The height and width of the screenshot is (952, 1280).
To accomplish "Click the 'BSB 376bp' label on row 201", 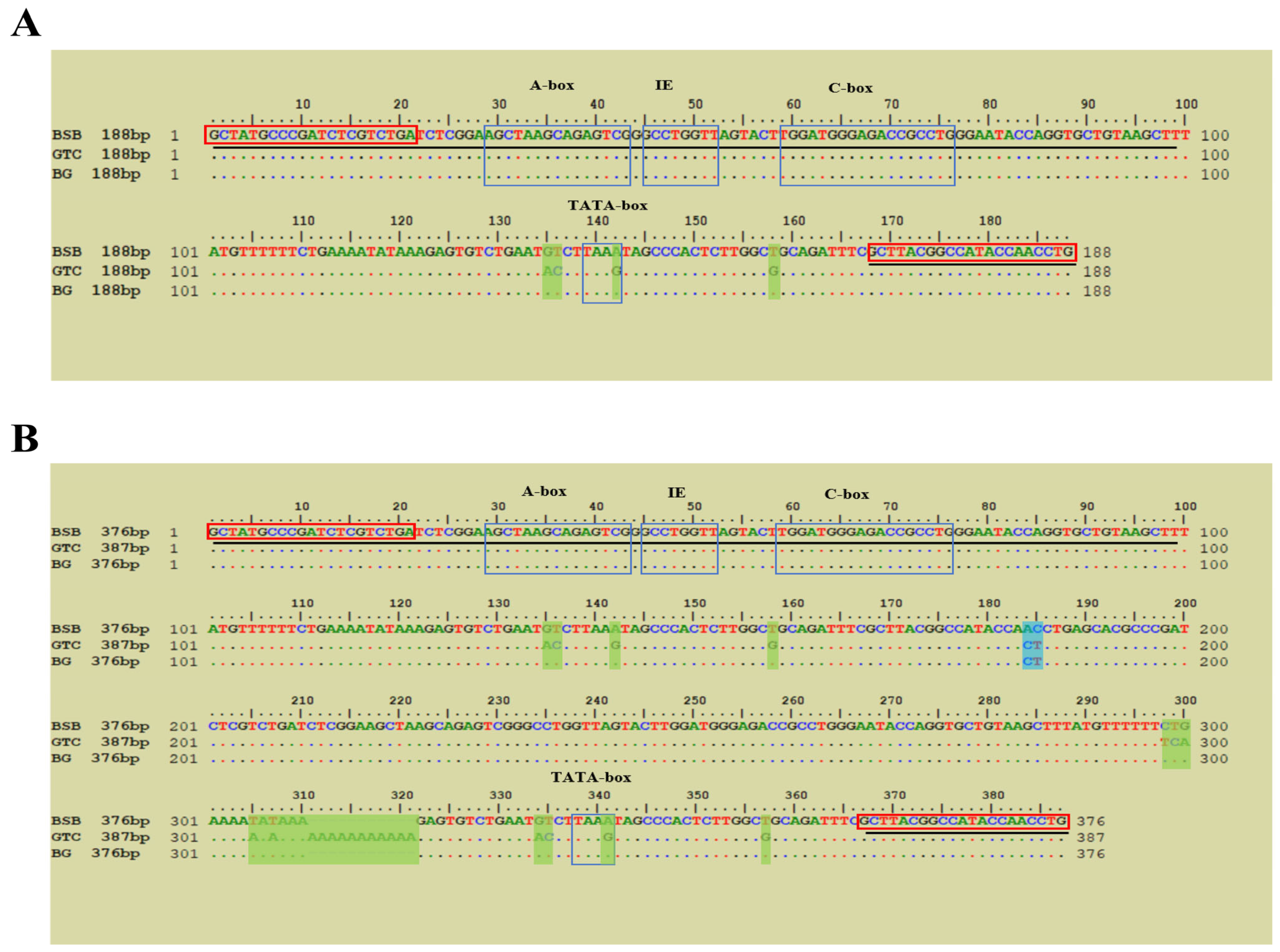I will [x=100, y=726].
